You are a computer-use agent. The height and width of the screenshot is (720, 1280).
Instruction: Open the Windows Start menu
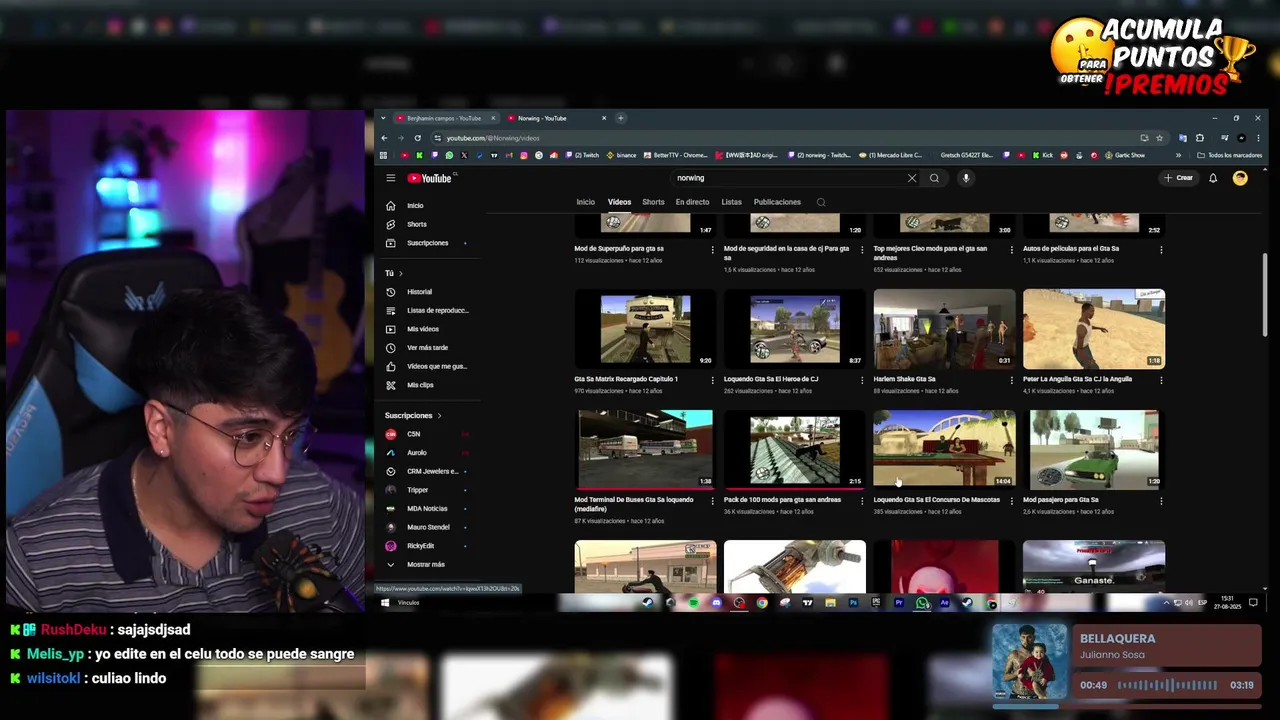coord(384,603)
